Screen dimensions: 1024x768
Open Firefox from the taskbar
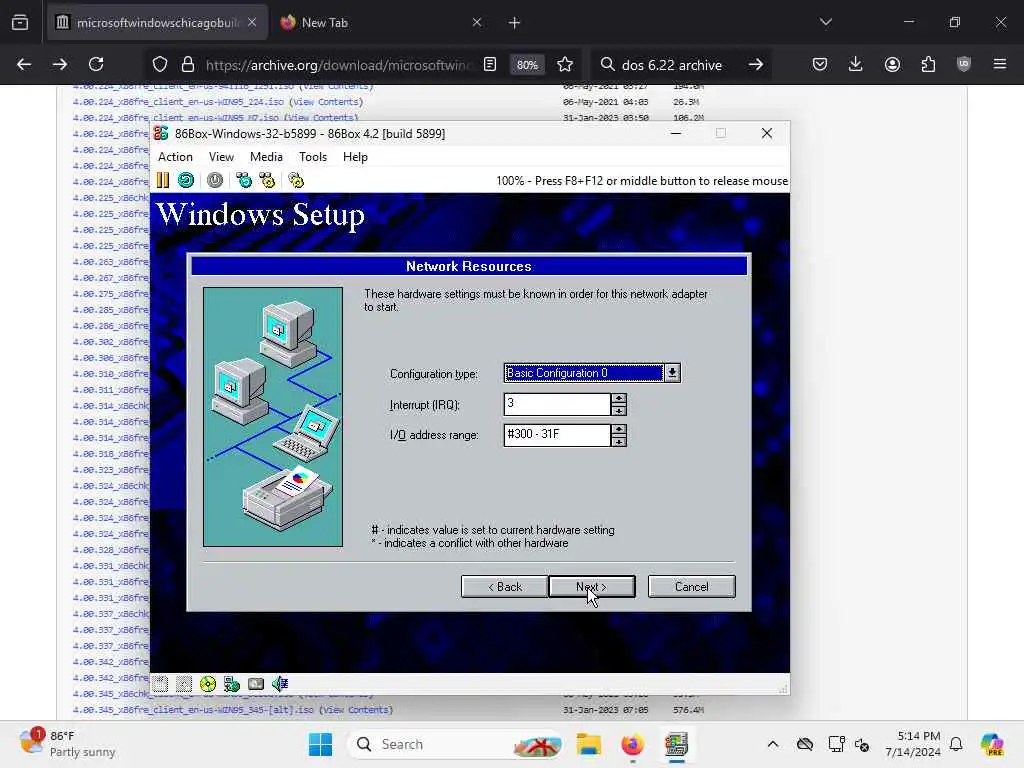(632, 744)
